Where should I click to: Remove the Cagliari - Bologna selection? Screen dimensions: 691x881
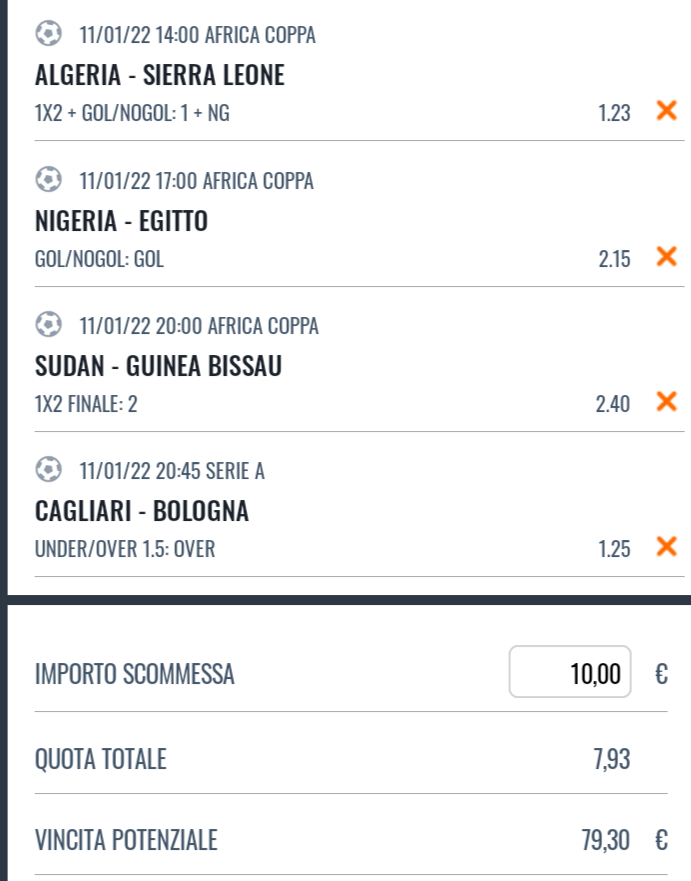pos(666,546)
